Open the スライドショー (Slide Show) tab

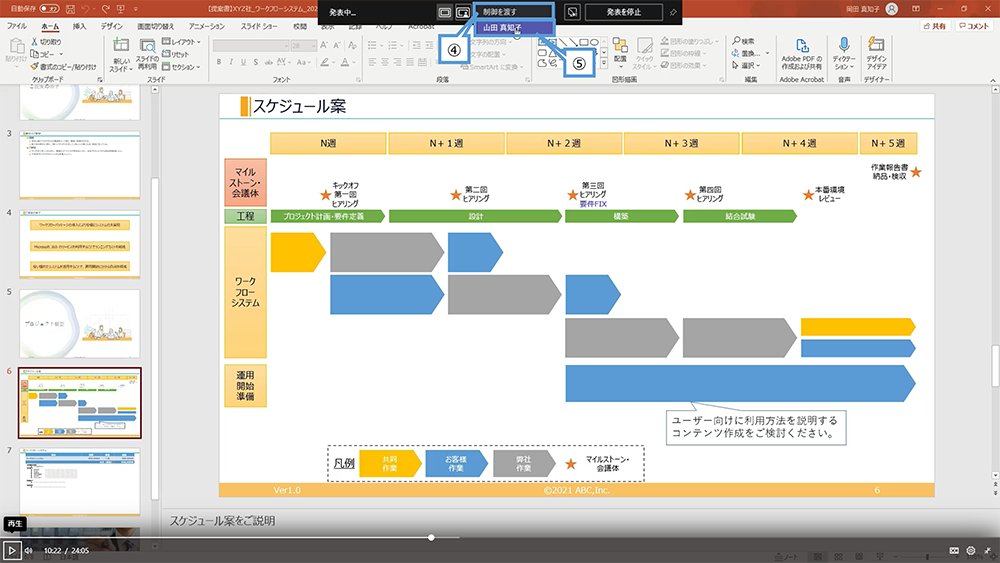259,26
